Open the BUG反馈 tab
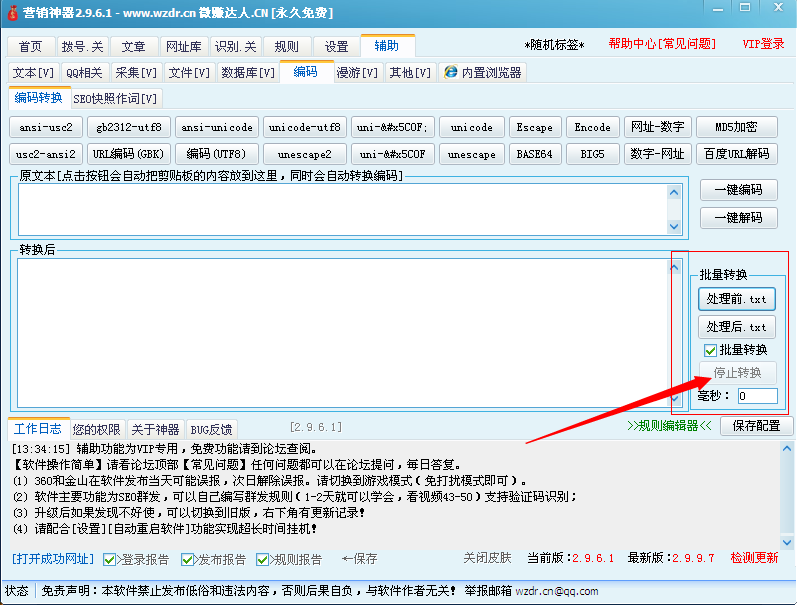 coord(211,430)
